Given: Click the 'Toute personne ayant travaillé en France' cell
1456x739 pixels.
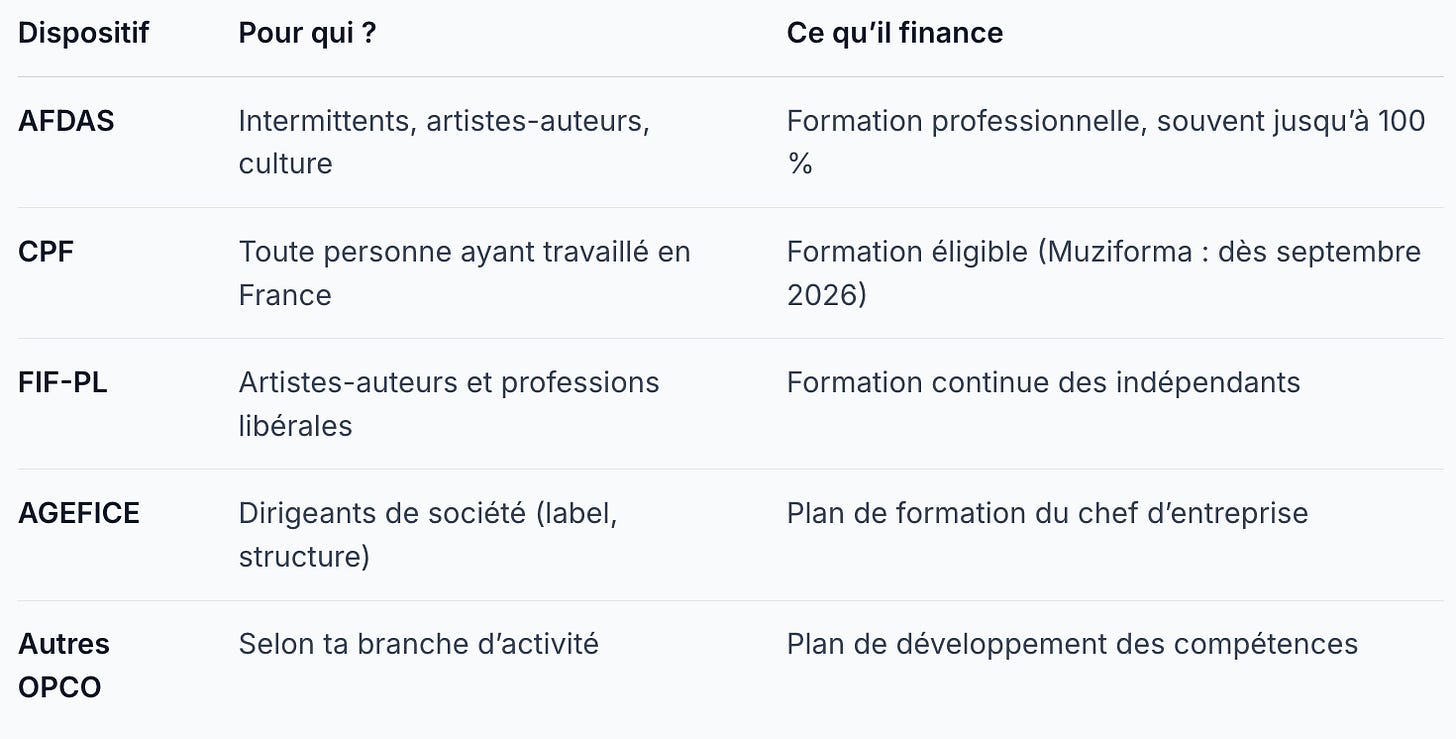Looking at the screenshot, I should pos(464,273).
